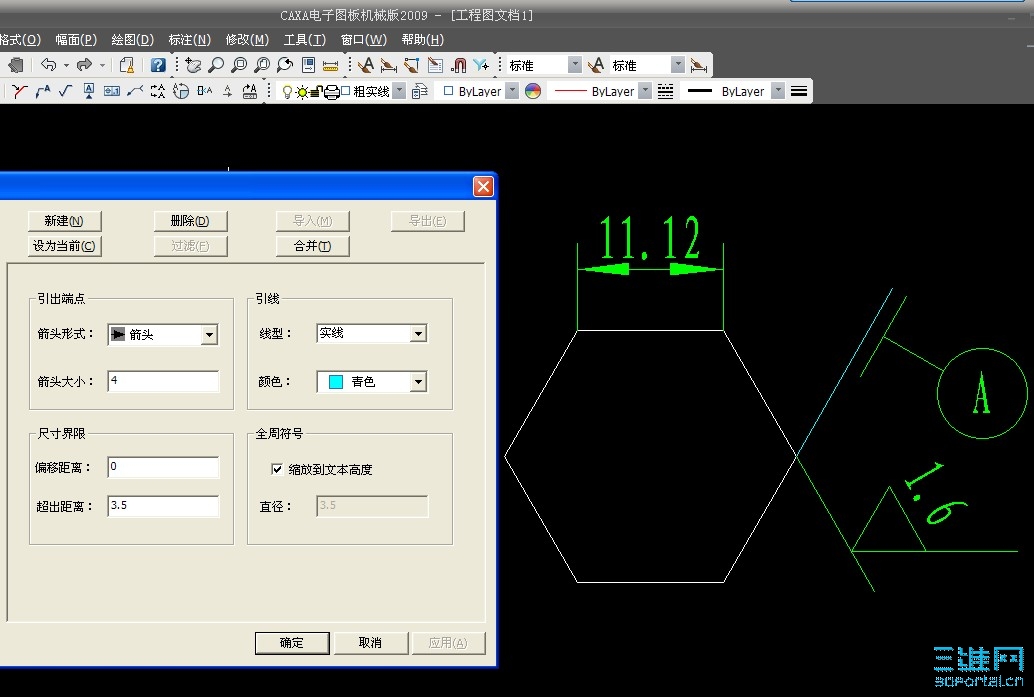Viewport: 1034px width, 697px height.
Task: Click the 删除(D) button
Action: (190, 221)
